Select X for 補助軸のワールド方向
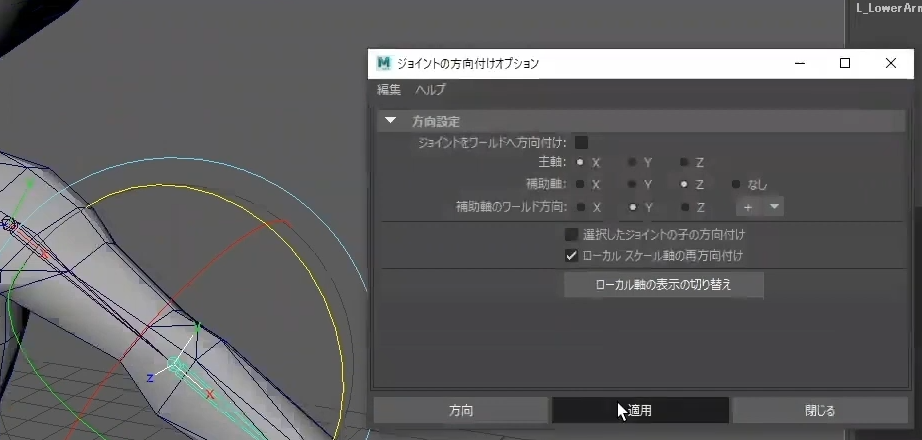Screen dimensions: 922x440 point(580,207)
